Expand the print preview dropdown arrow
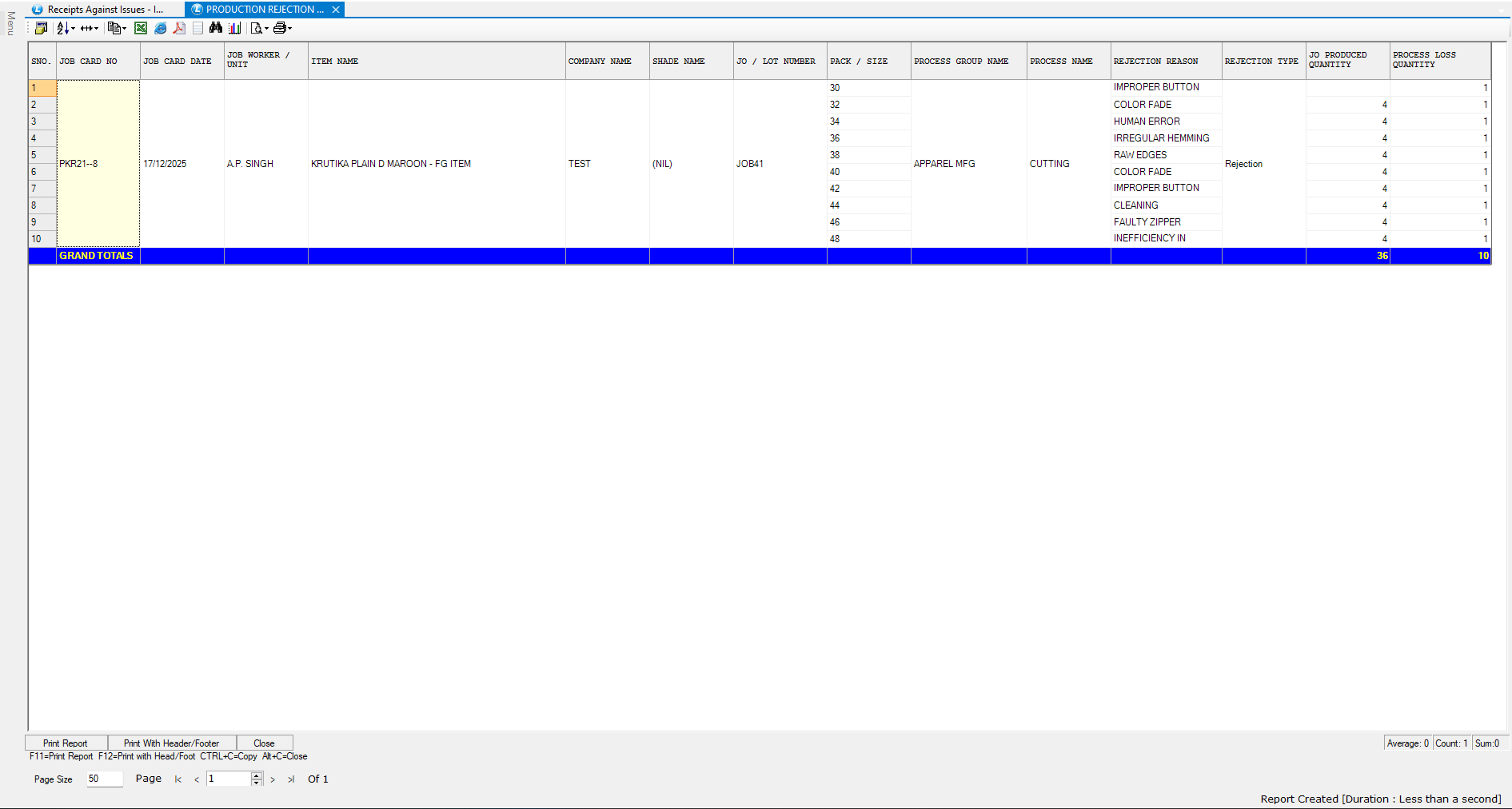The height and width of the screenshot is (809, 1512). 266,29
